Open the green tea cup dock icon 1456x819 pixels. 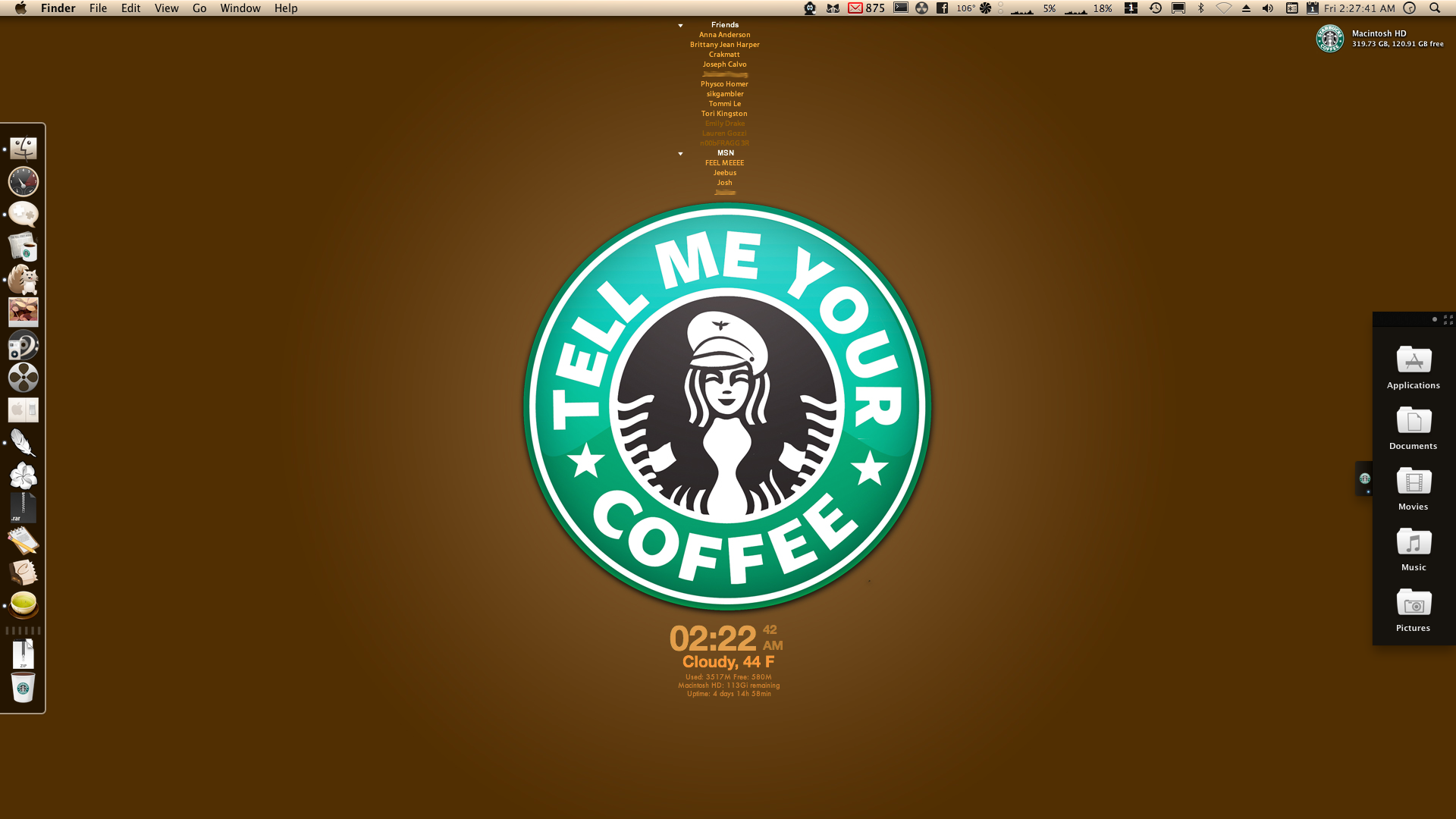(x=23, y=605)
